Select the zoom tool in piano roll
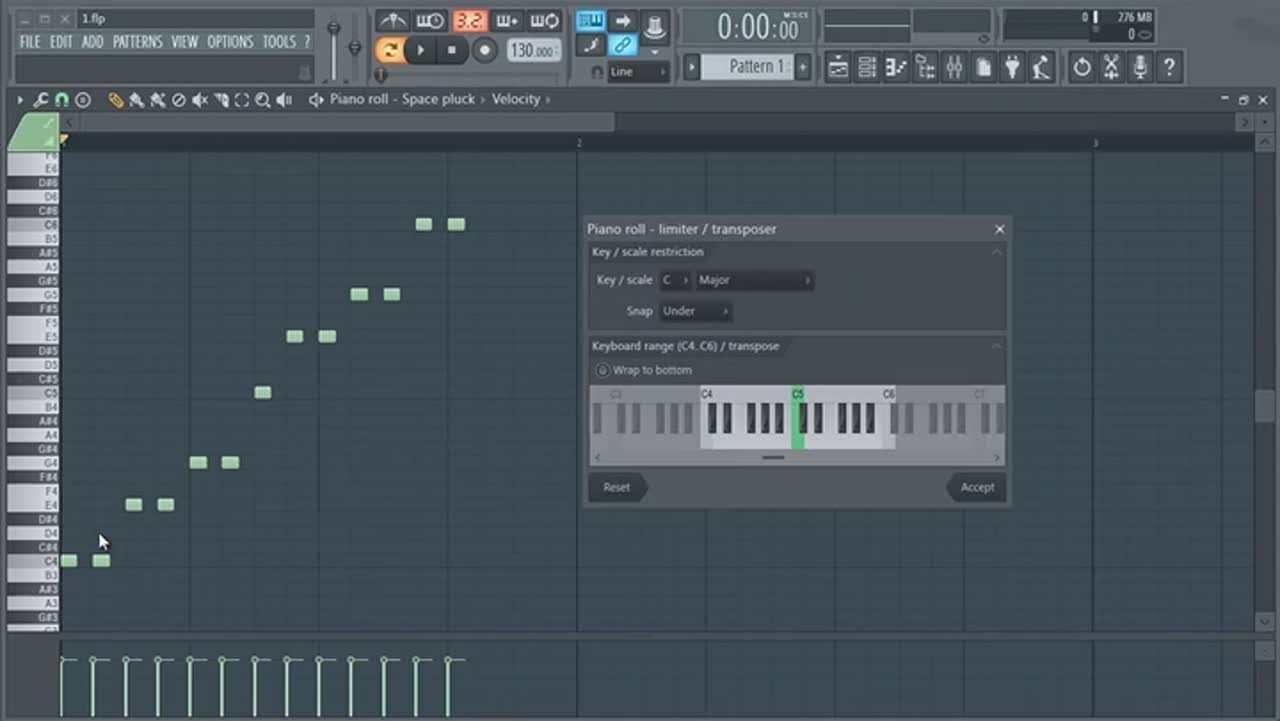The height and width of the screenshot is (721, 1280). 262,100
